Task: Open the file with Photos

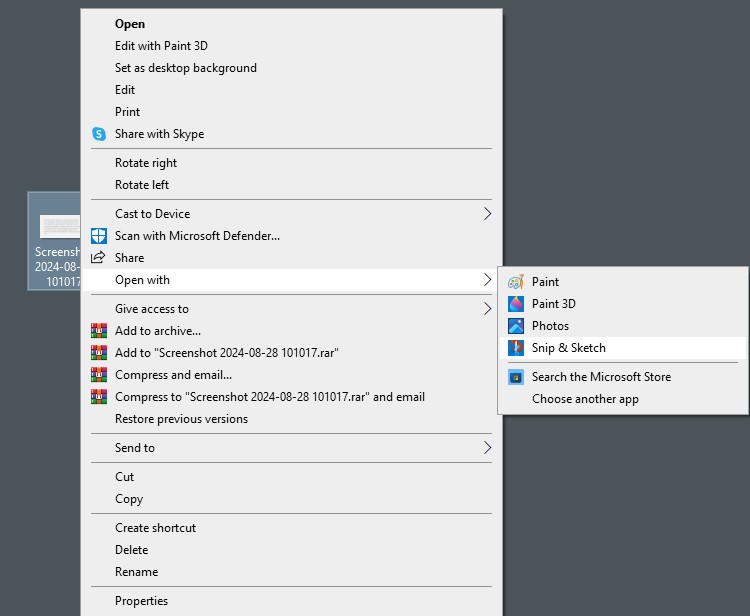Action: coord(623,326)
